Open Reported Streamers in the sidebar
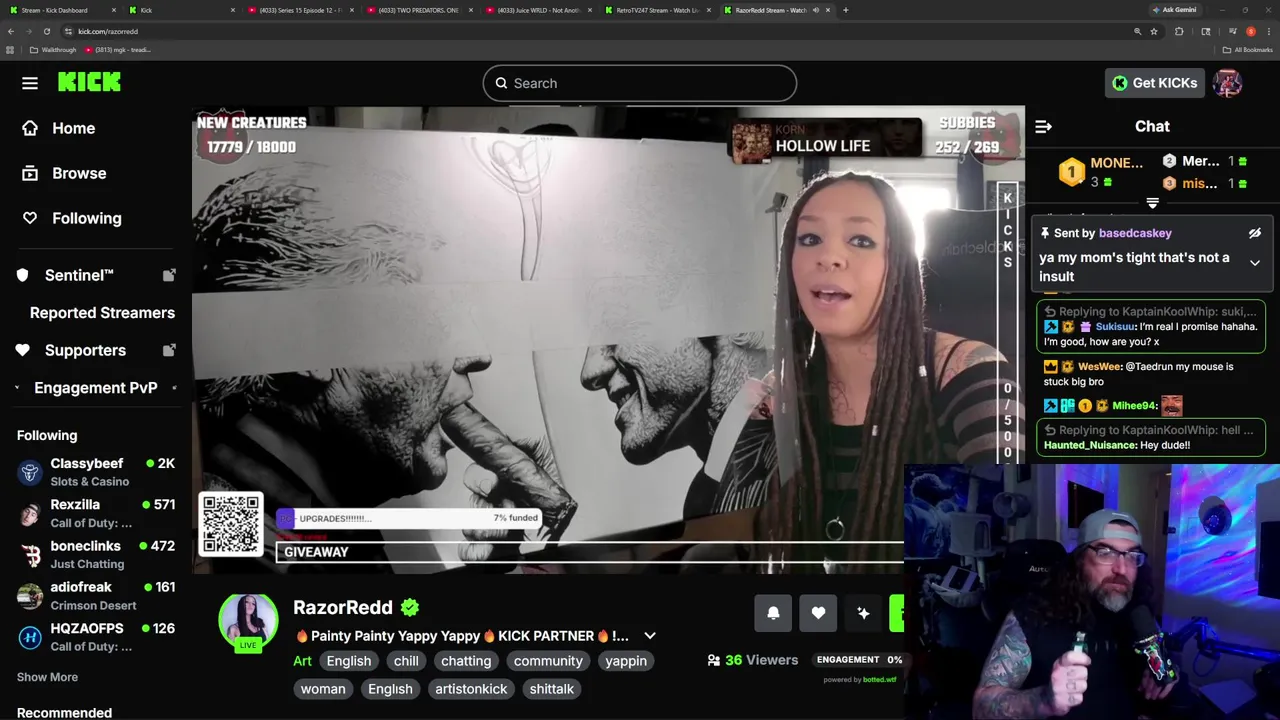The image size is (1280, 720). (102, 313)
